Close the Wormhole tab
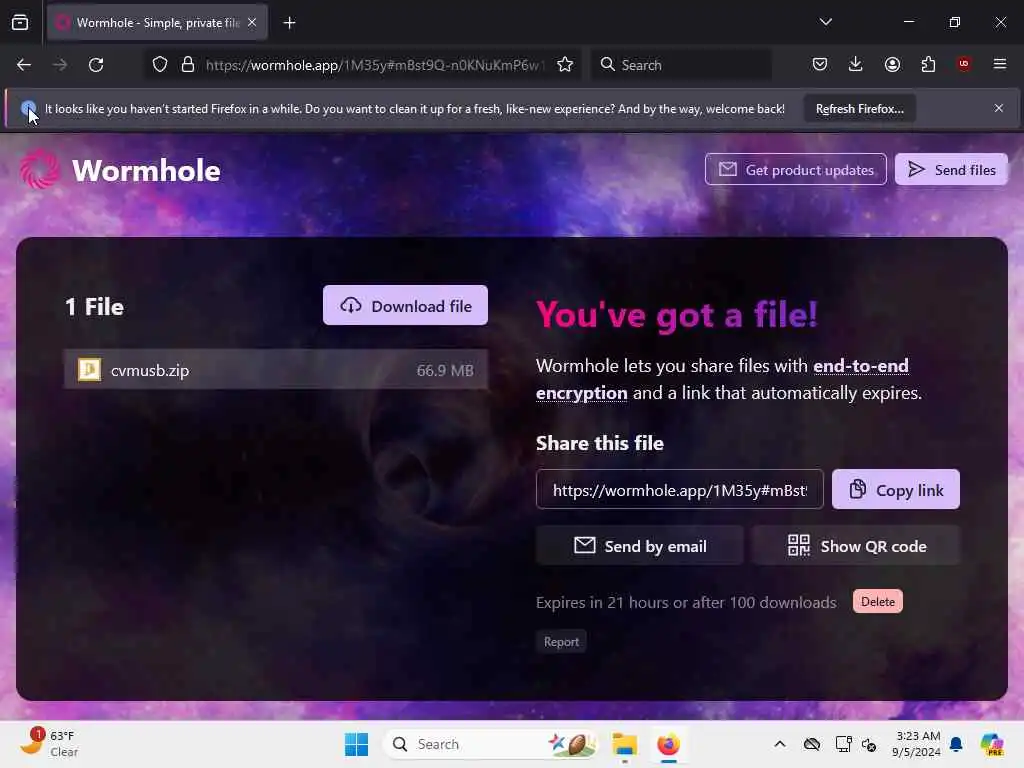1024x768 pixels. [x=252, y=22]
